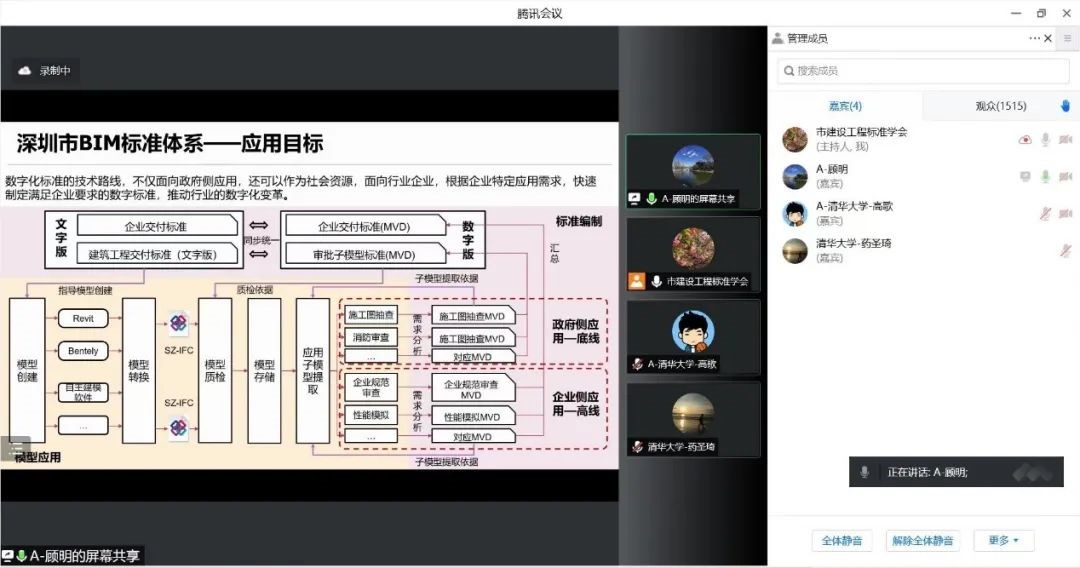The height and width of the screenshot is (568, 1080).
Task: Click slide title 深圳市BIM标准体系——应用目标
Action: pos(170,143)
